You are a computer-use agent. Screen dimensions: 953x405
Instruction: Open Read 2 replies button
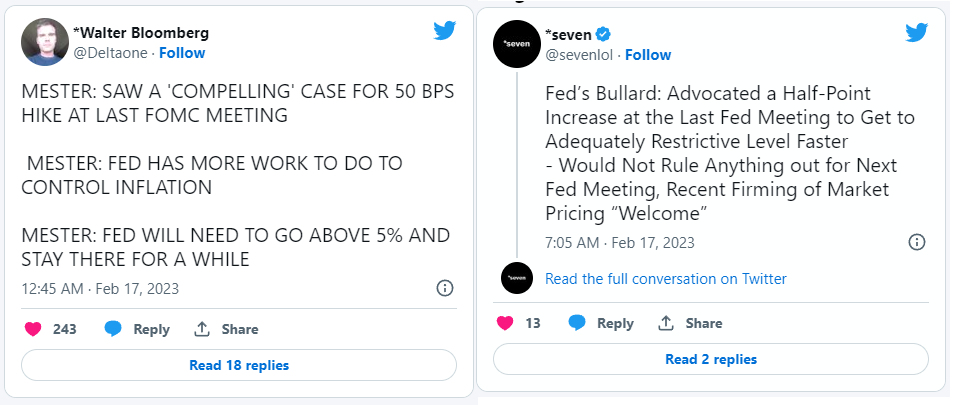tap(711, 359)
